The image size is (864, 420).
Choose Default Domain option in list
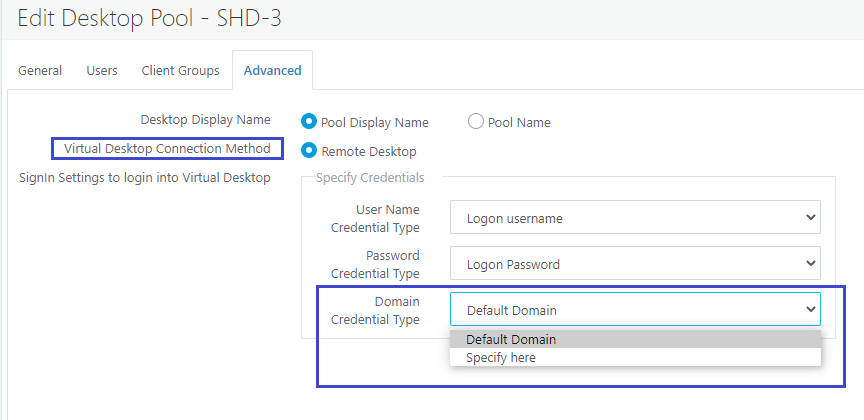(635, 339)
